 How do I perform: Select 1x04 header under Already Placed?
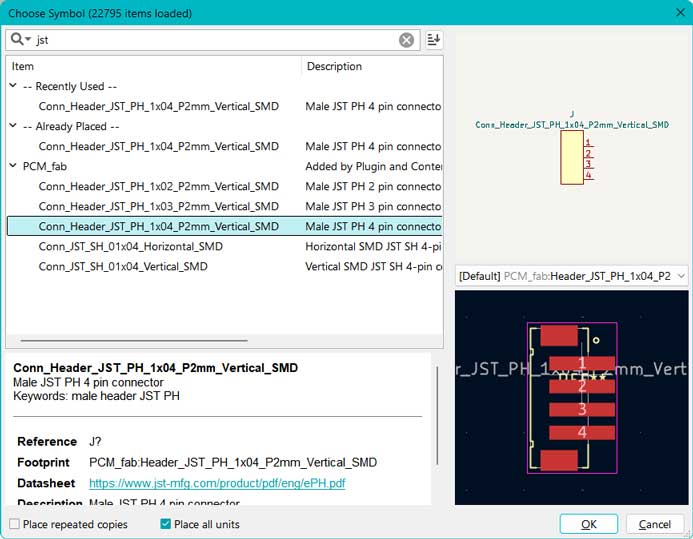(x=225, y=146)
